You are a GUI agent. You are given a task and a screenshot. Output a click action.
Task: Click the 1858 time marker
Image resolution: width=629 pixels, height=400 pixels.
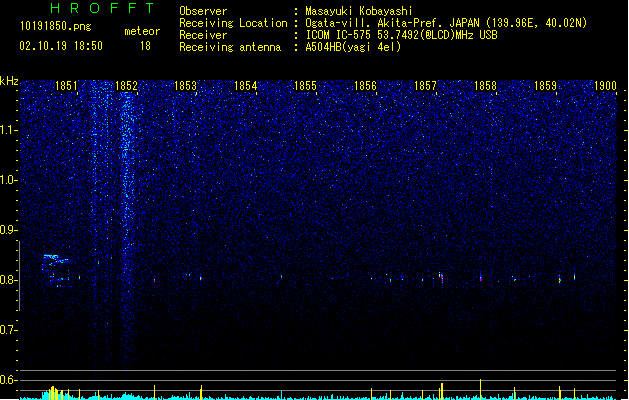coord(485,86)
